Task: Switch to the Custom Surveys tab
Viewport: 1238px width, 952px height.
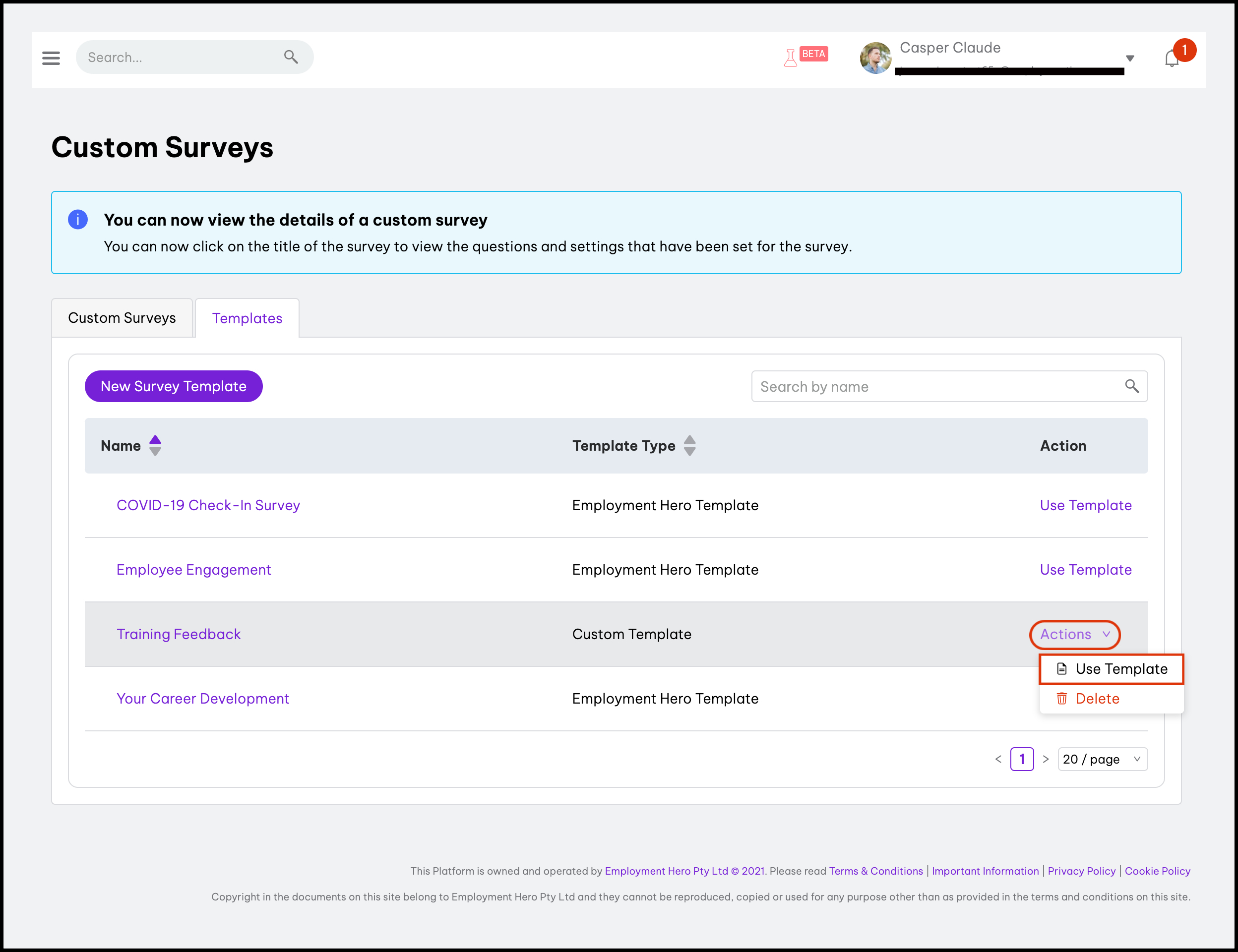Action: 122,318
